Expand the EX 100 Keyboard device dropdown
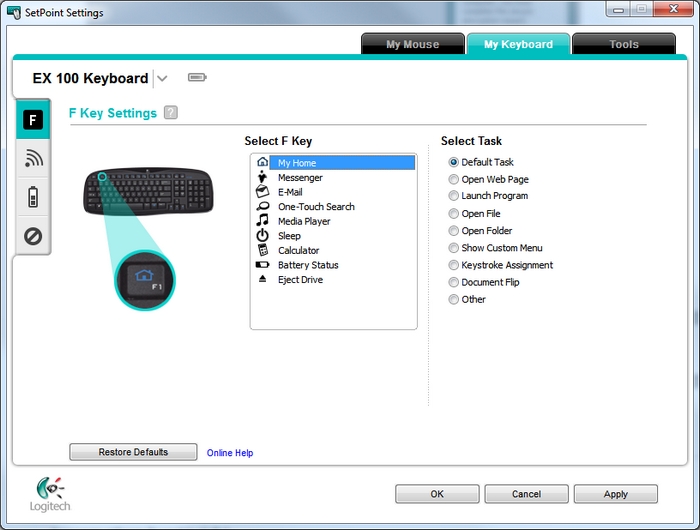This screenshot has width=700, height=530. (163, 79)
